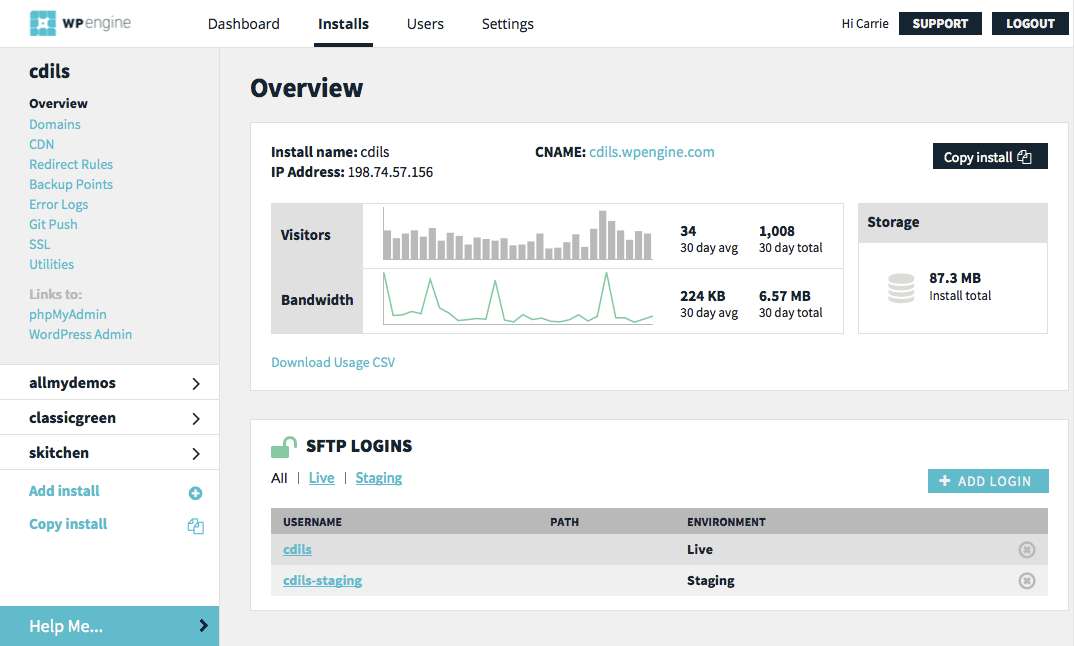Viewport: 1074px width, 646px height.
Task: Open the Installs tab
Action: (343, 24)
